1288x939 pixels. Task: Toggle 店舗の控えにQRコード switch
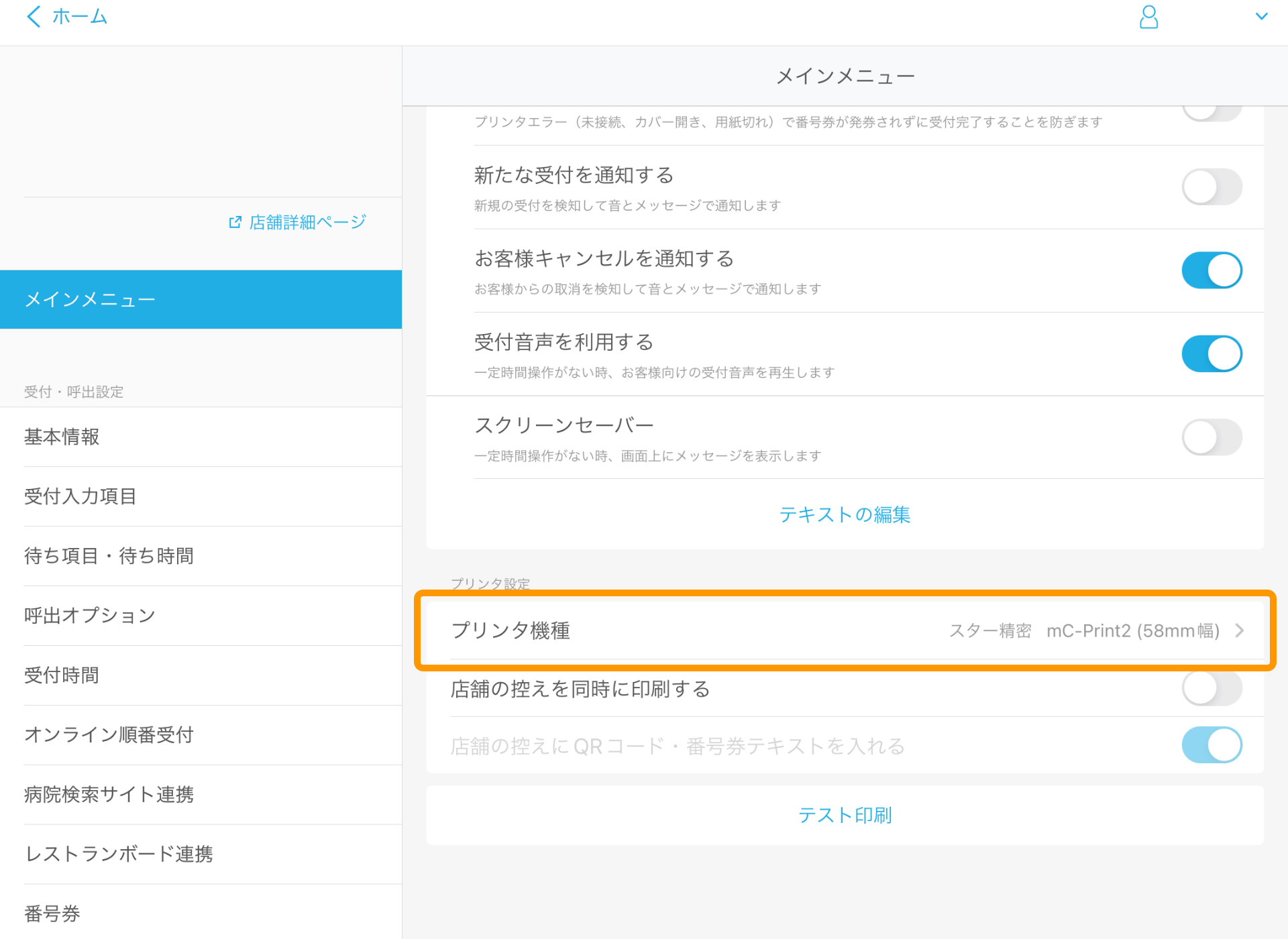[x=1212, y=745]
